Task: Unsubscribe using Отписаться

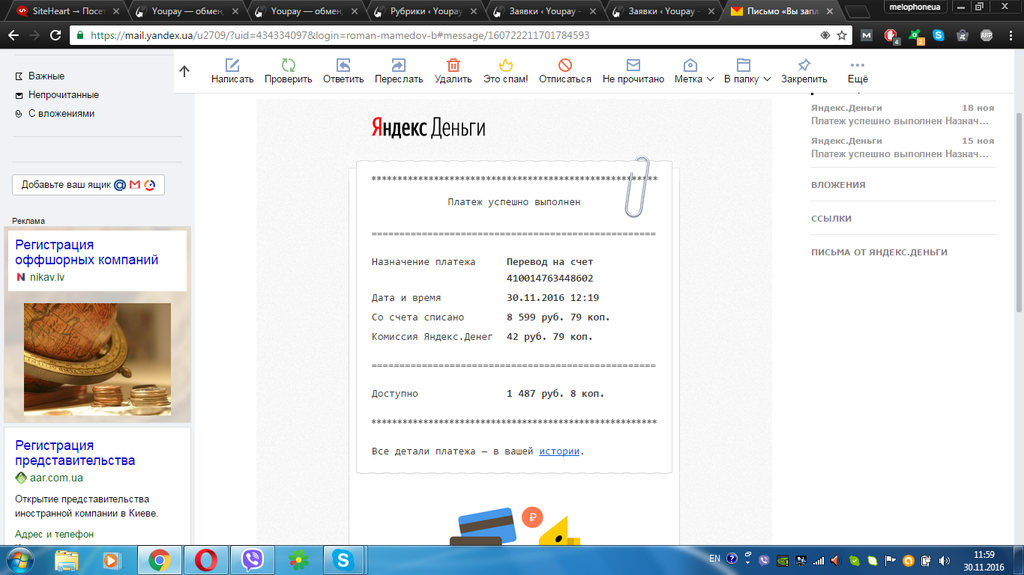Action: coord(565,71)
